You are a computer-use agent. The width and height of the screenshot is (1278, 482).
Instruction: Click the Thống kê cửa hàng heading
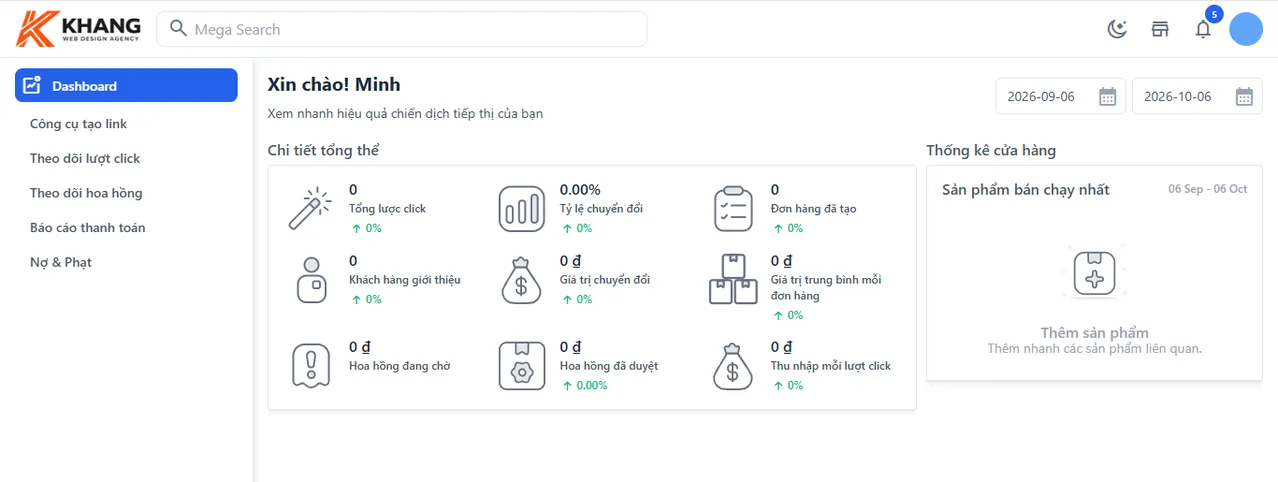click(991, 150)
